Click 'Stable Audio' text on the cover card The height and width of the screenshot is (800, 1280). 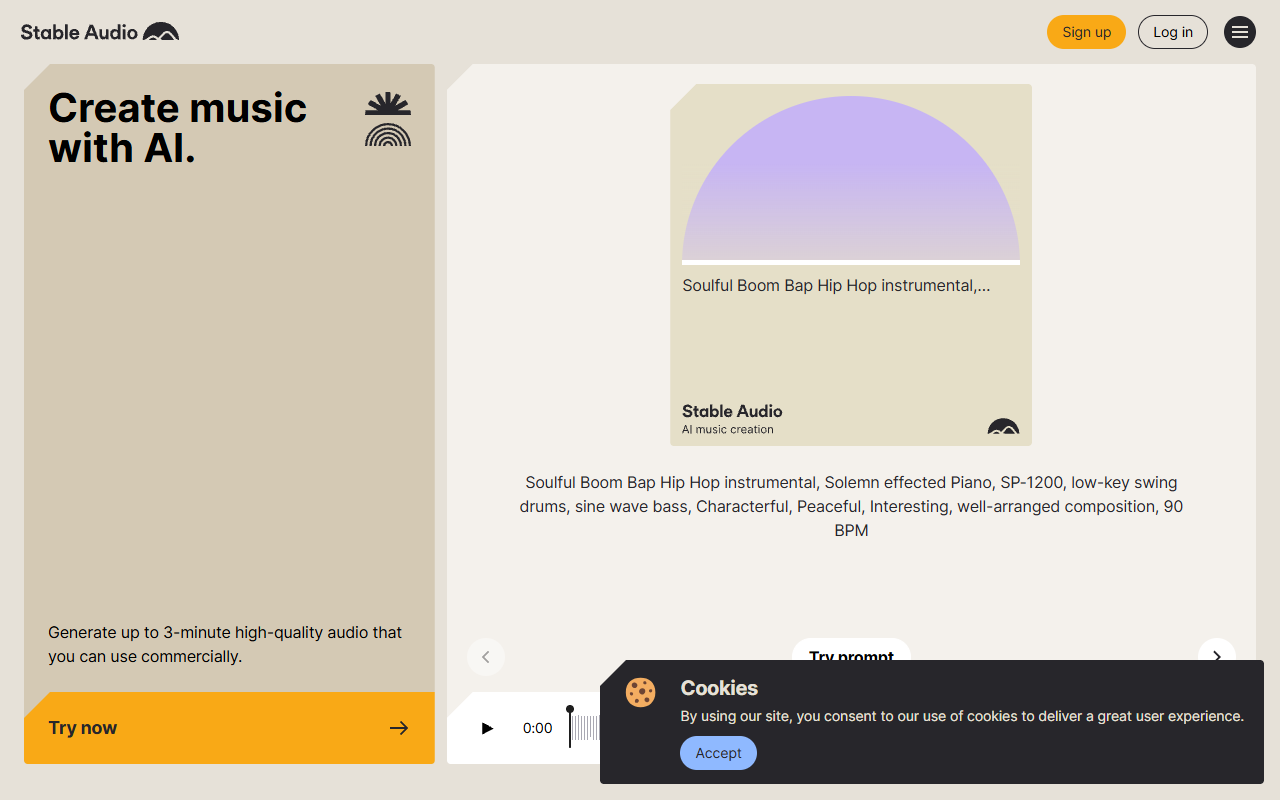pyautogui.click(x=732, y=411)
